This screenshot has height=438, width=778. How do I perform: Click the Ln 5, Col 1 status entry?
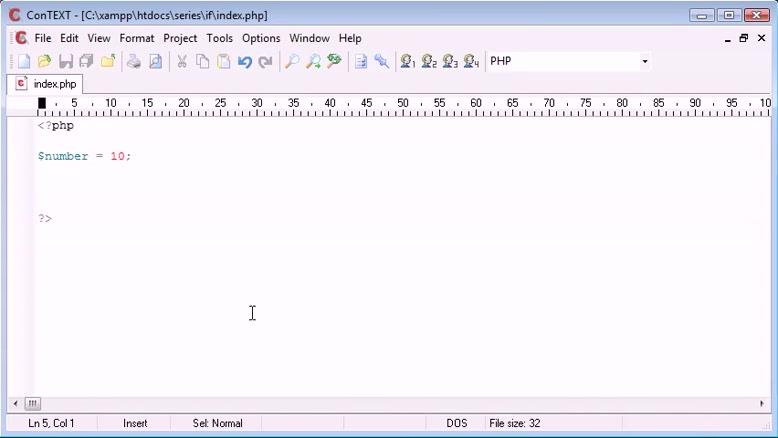pos(52,423)
